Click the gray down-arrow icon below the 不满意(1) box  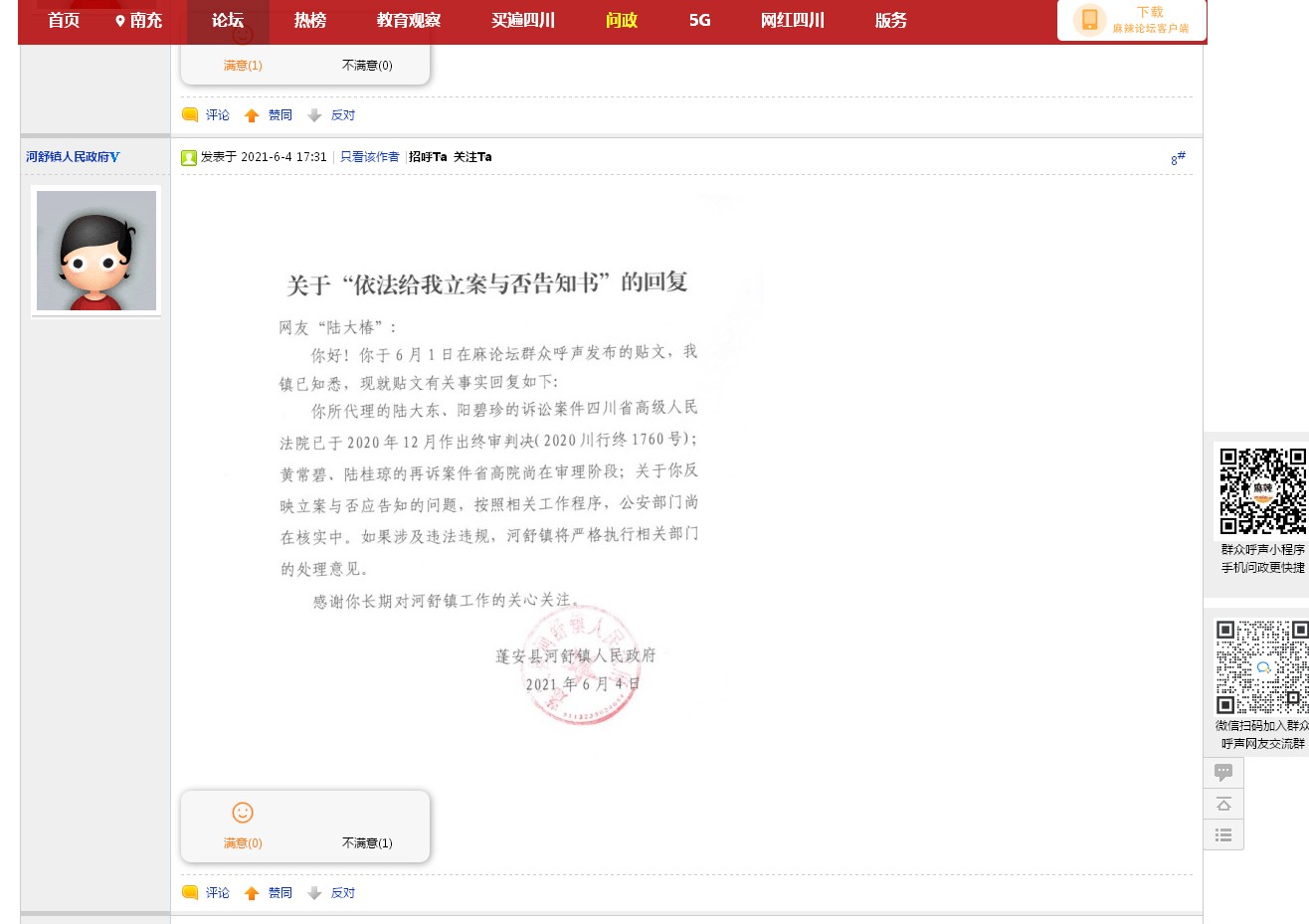point(314,893)
